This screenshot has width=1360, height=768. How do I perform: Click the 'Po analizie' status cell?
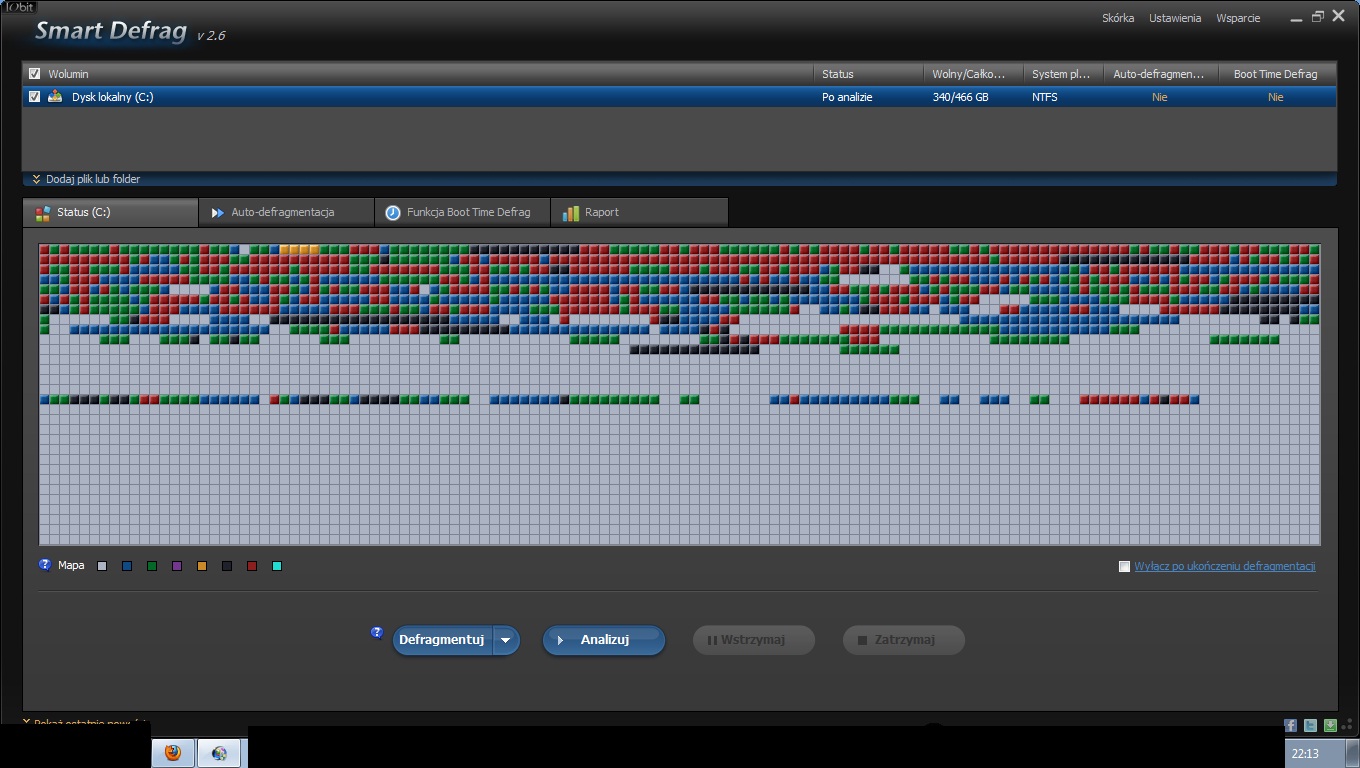tap(847, 97)
